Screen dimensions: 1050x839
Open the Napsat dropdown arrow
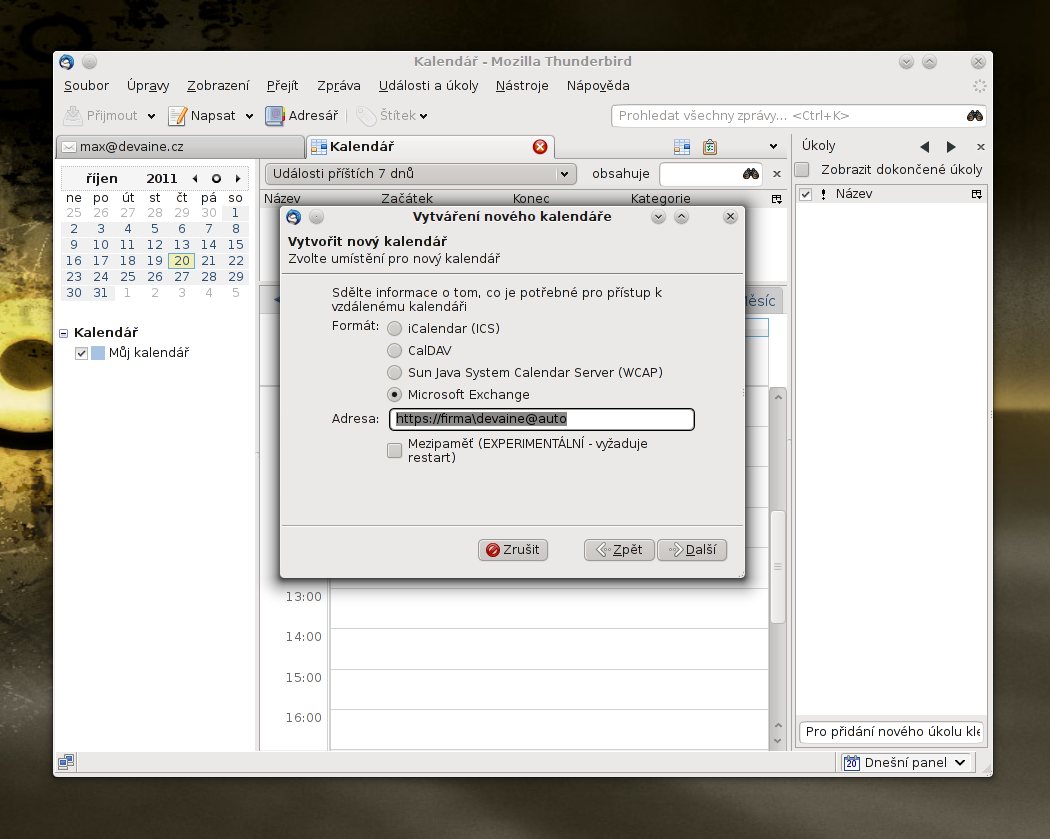click(x=249, y=117)
